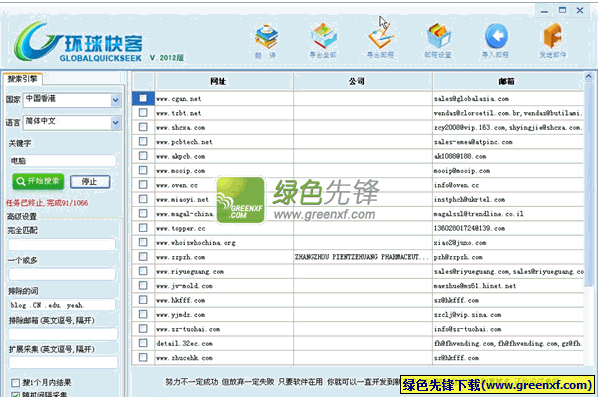Click the 网址 column header
The width and height of the screenshot is (598, 397).
coord(224,81)
